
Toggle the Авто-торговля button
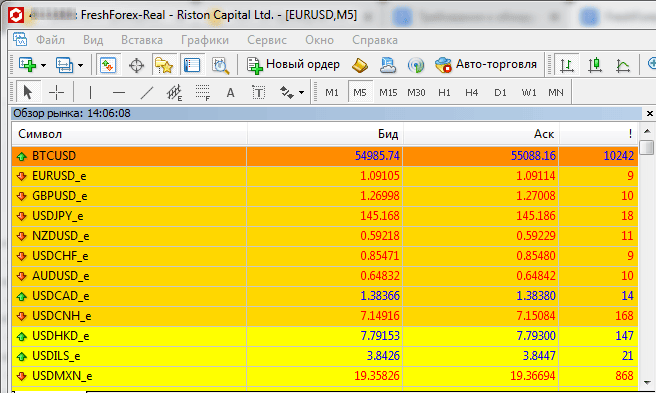[486, 65]
